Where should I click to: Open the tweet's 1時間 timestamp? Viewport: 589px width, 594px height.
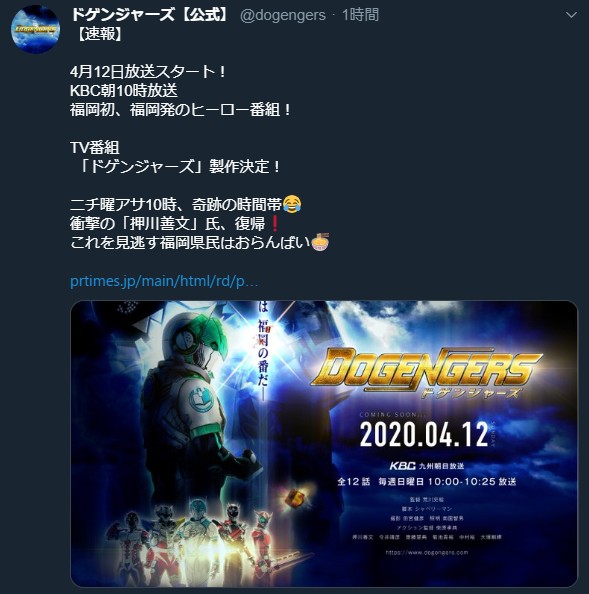[x=360, y=15]
